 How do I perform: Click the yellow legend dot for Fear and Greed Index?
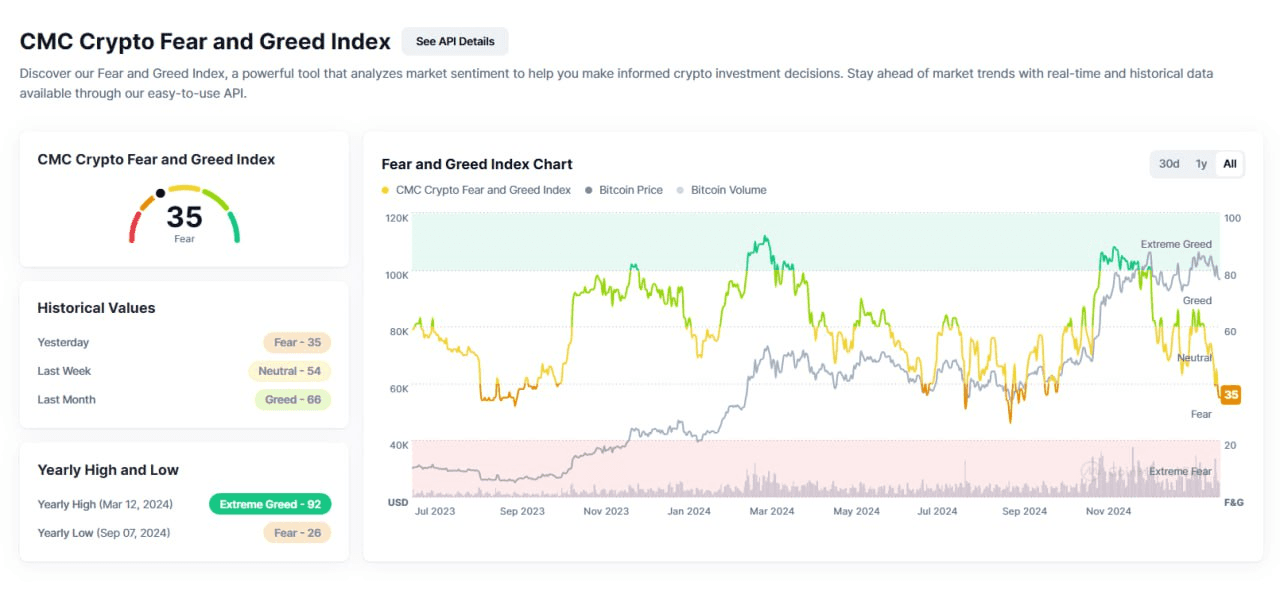386,190
